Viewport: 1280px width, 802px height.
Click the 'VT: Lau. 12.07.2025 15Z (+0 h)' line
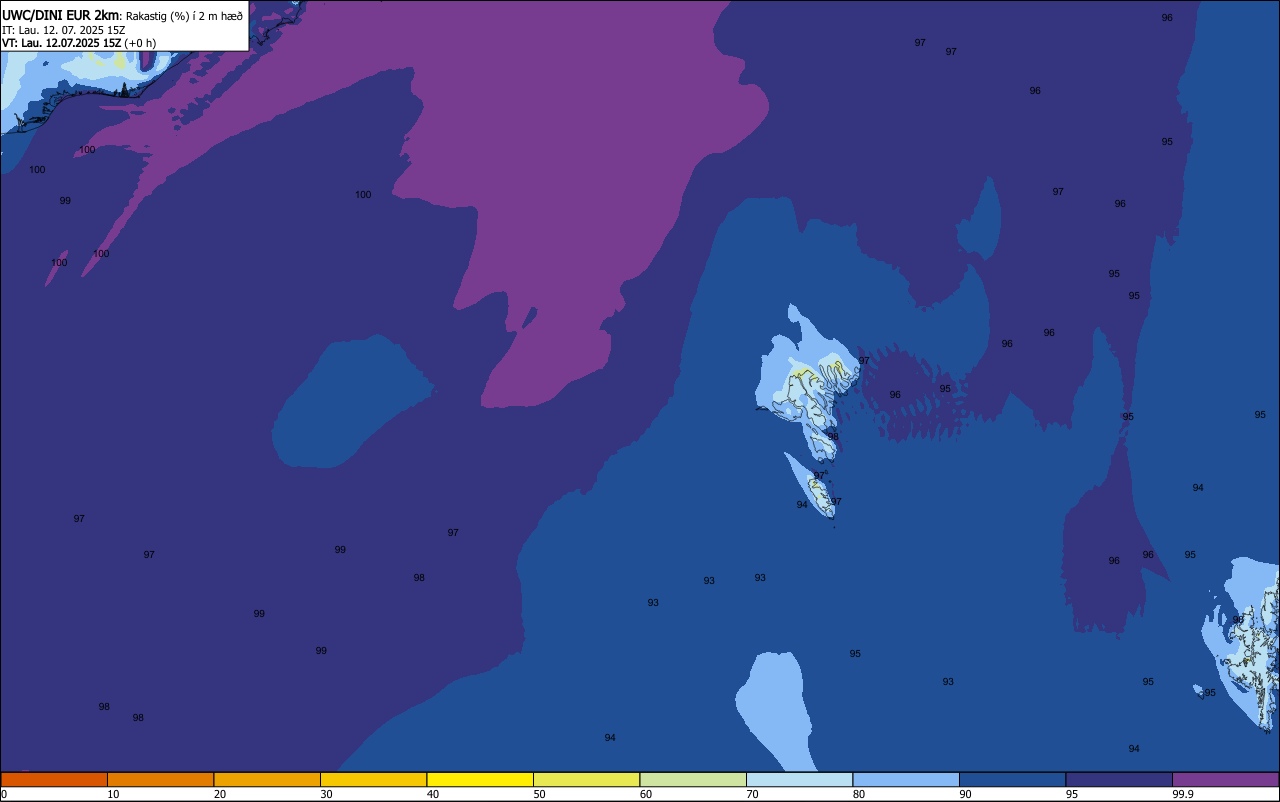pyautogui.click(x=79, y=43)
